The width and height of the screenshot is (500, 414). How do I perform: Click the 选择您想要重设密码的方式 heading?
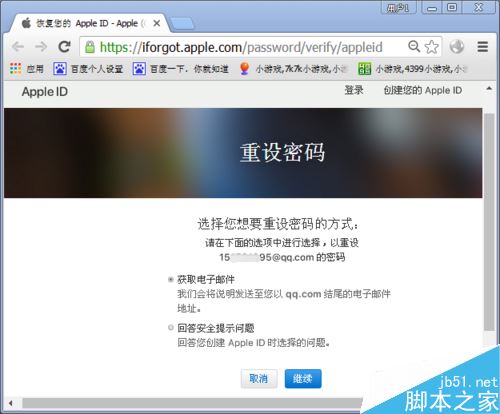coord(278,224)
